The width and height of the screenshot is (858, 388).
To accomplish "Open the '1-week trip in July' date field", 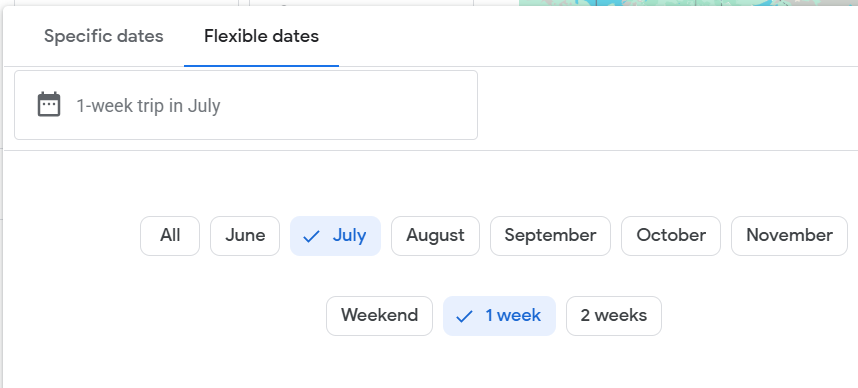I will tap(246, 105).
